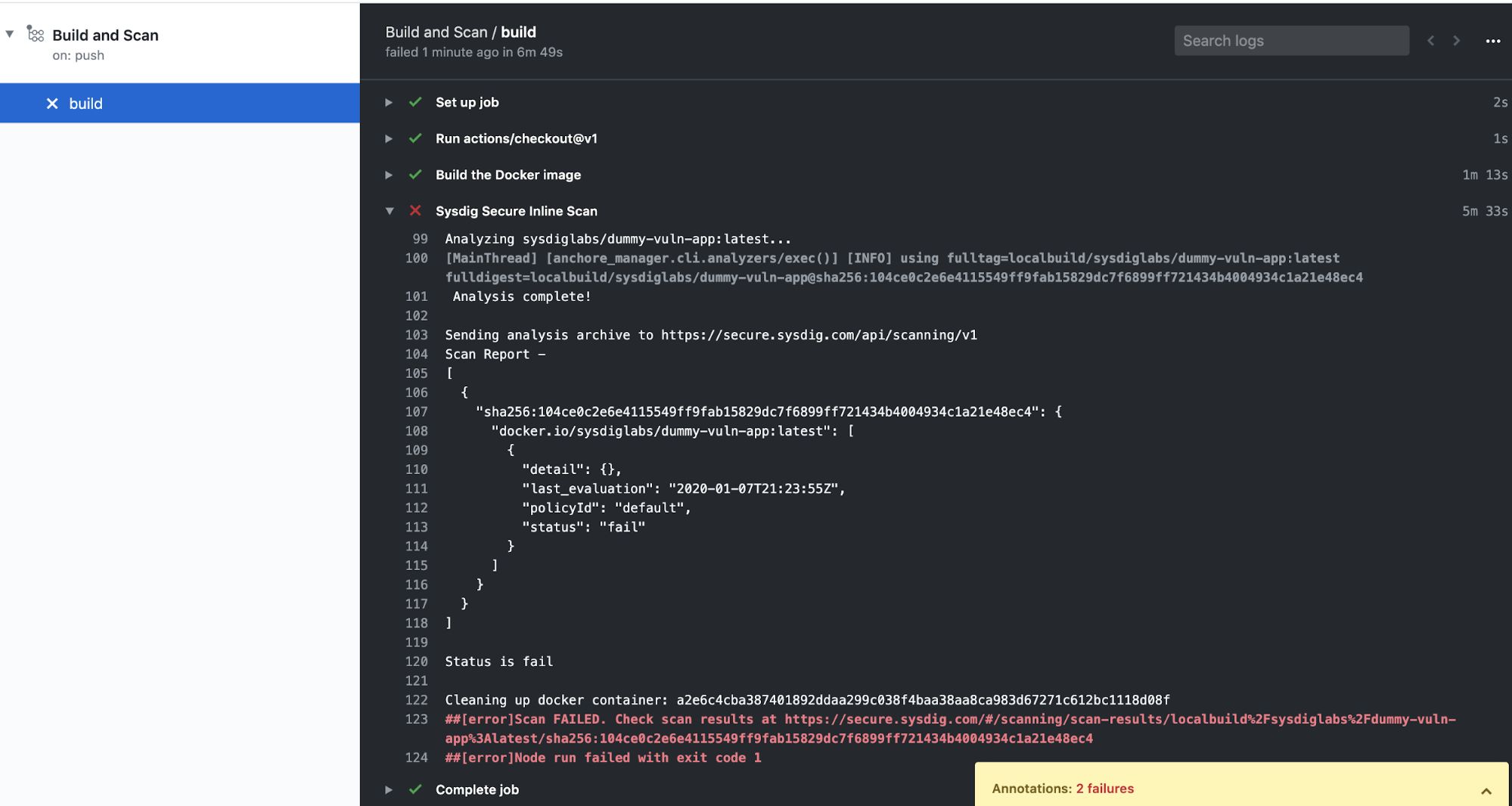Open the Set up job step title

pyautogui.click(x=467, y=102)
